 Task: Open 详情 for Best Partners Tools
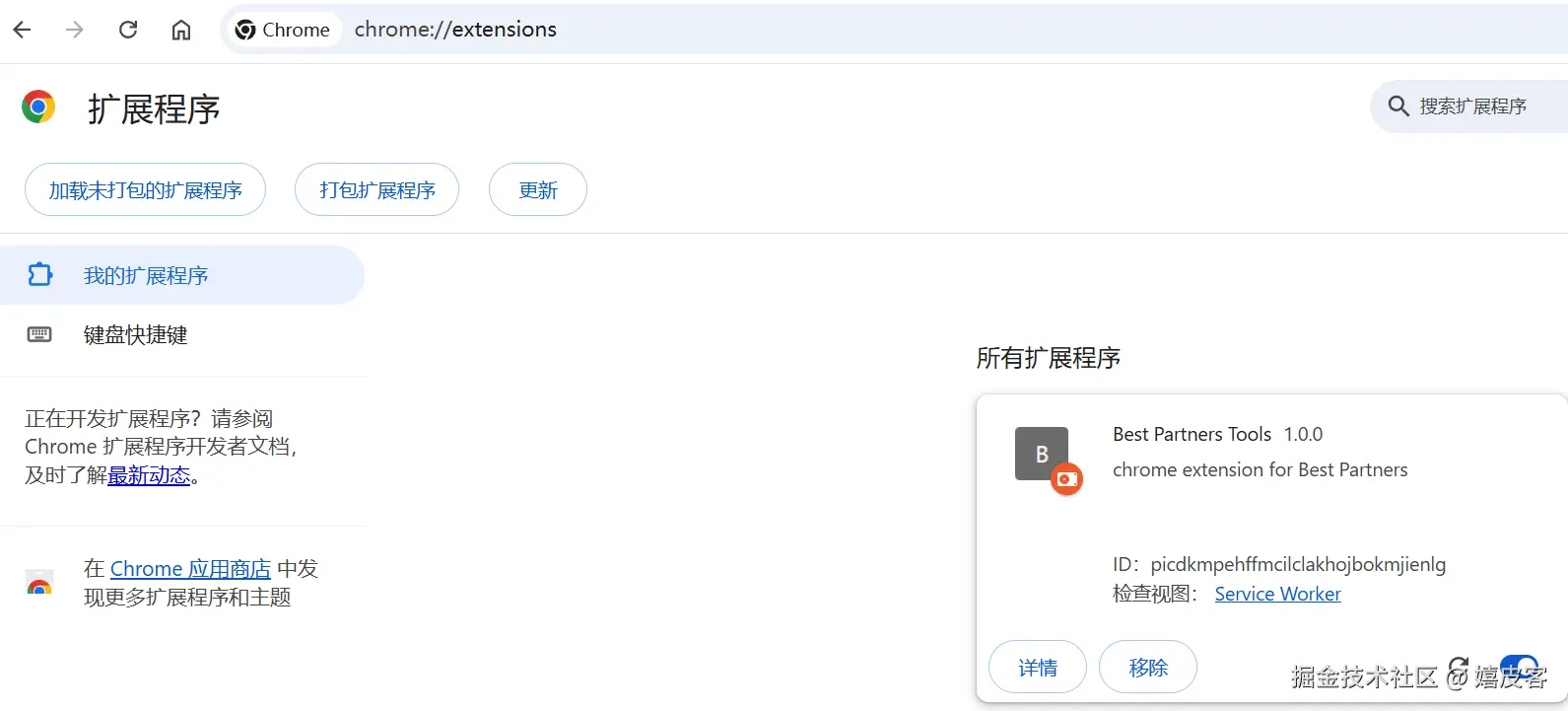tap(1038, 668)
